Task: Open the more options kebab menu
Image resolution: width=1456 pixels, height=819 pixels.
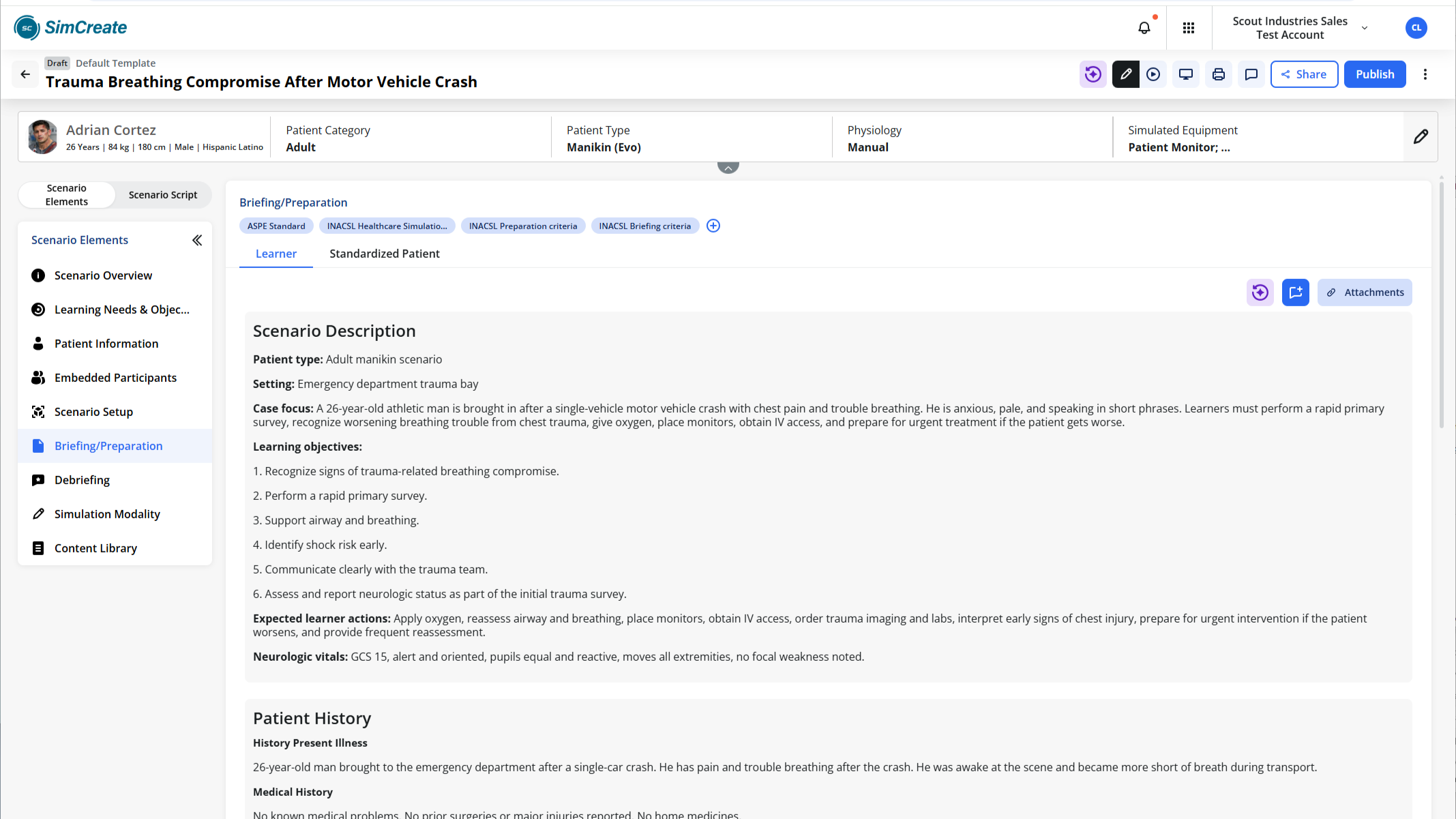Action: click(x=1425, y=74)
